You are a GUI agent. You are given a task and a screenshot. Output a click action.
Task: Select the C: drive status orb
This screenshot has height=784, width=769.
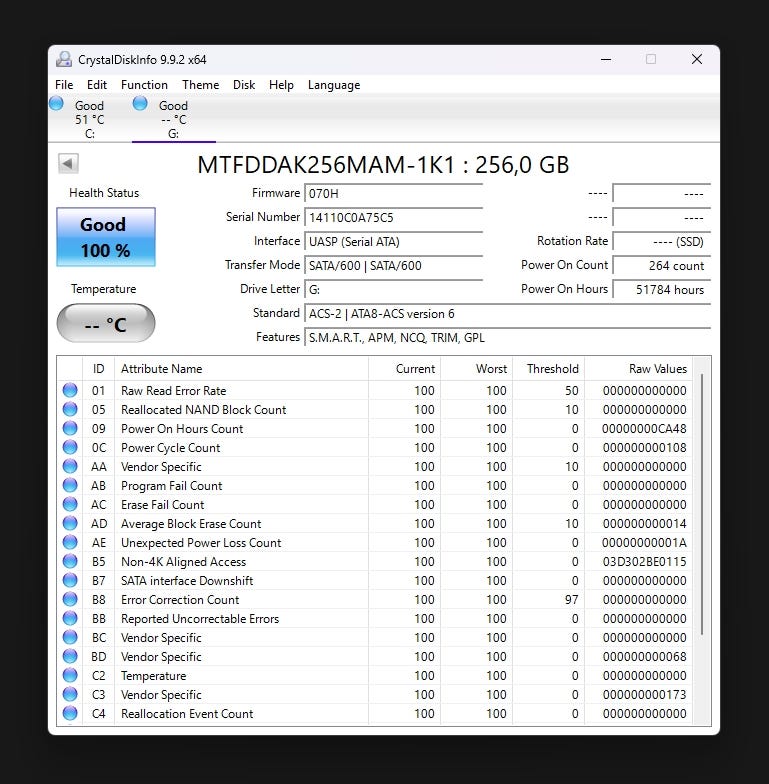(x=56, y=104)
